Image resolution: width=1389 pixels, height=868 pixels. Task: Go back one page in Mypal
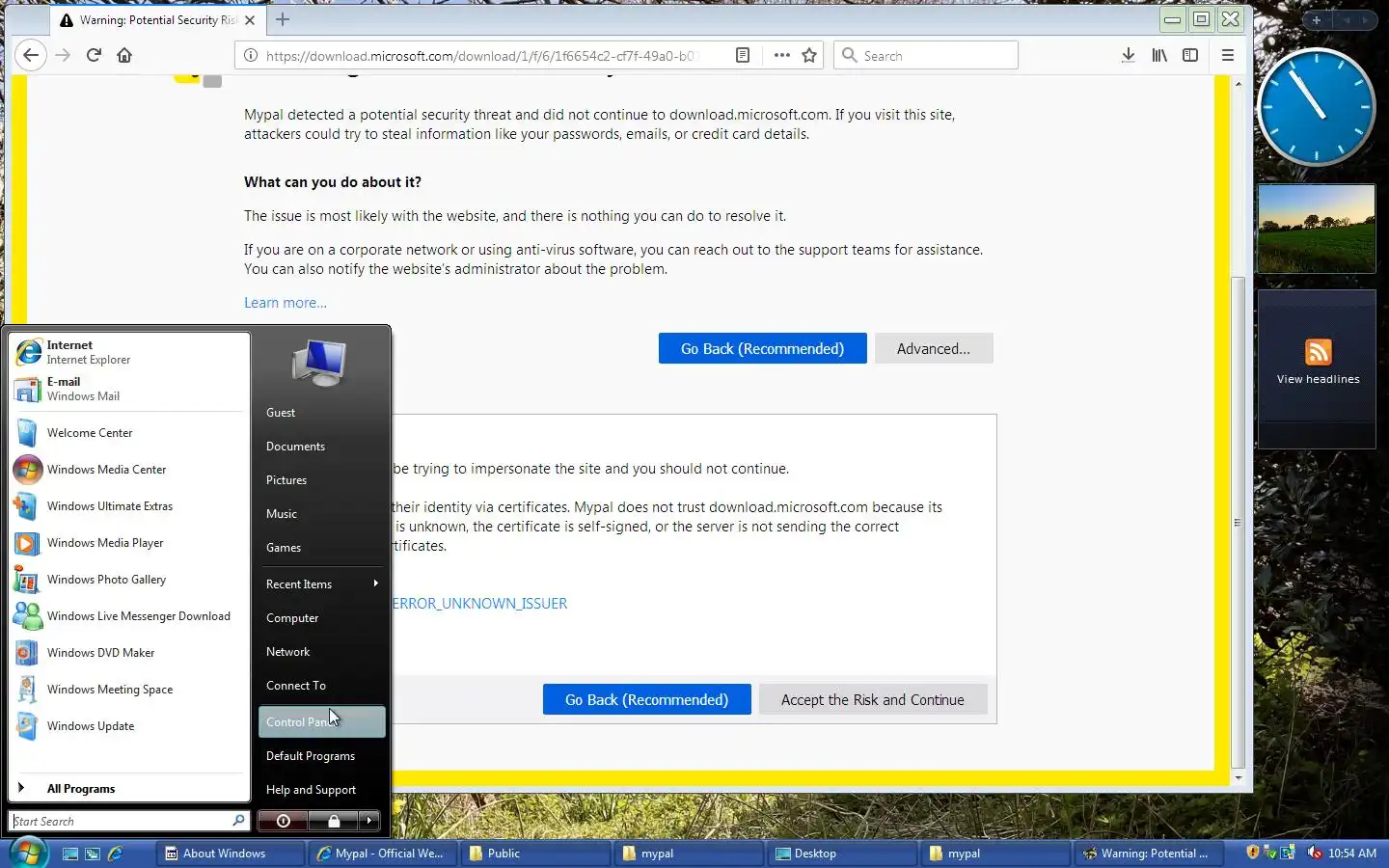[31, 55]
